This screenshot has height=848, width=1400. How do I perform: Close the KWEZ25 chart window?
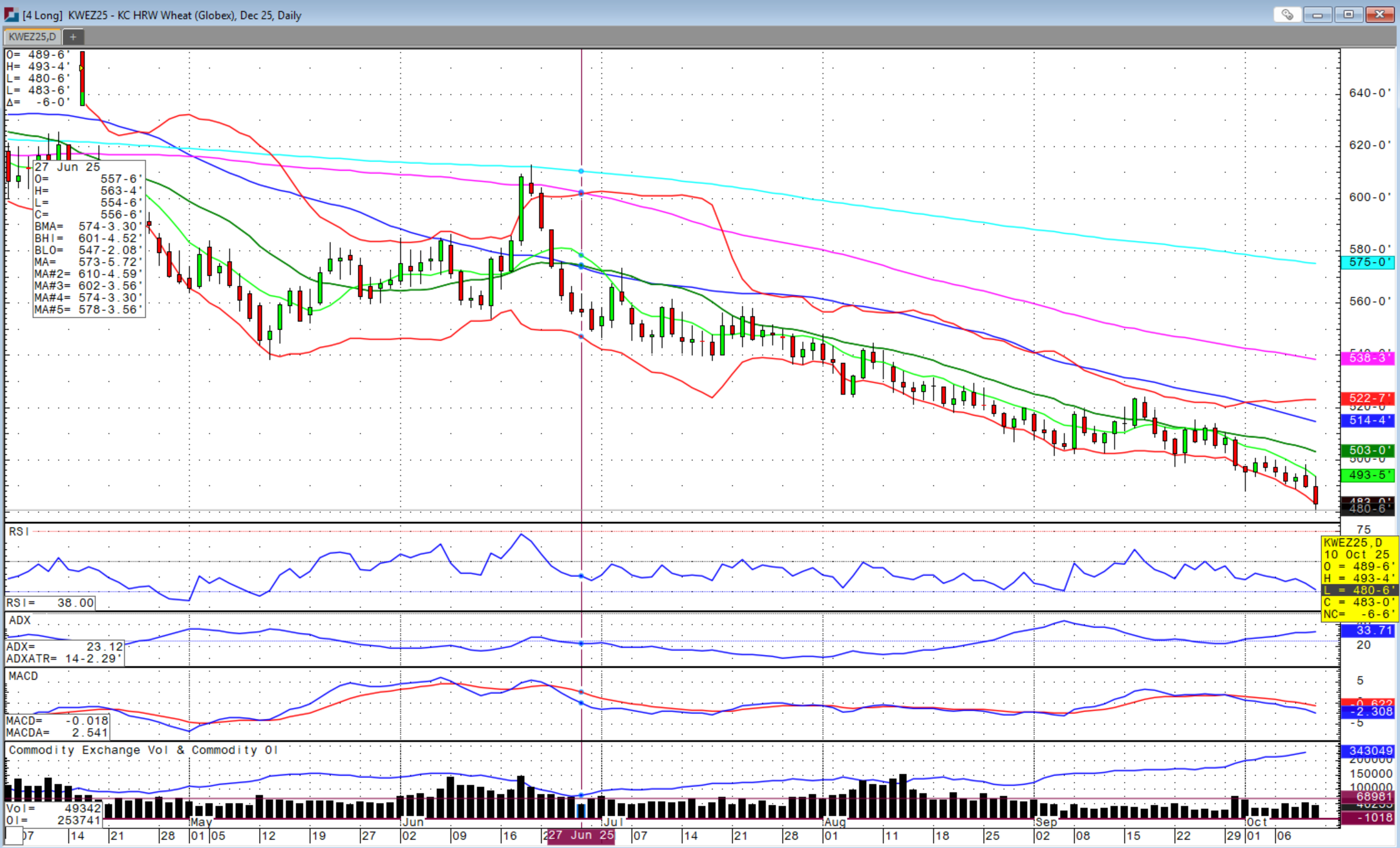1380,15
